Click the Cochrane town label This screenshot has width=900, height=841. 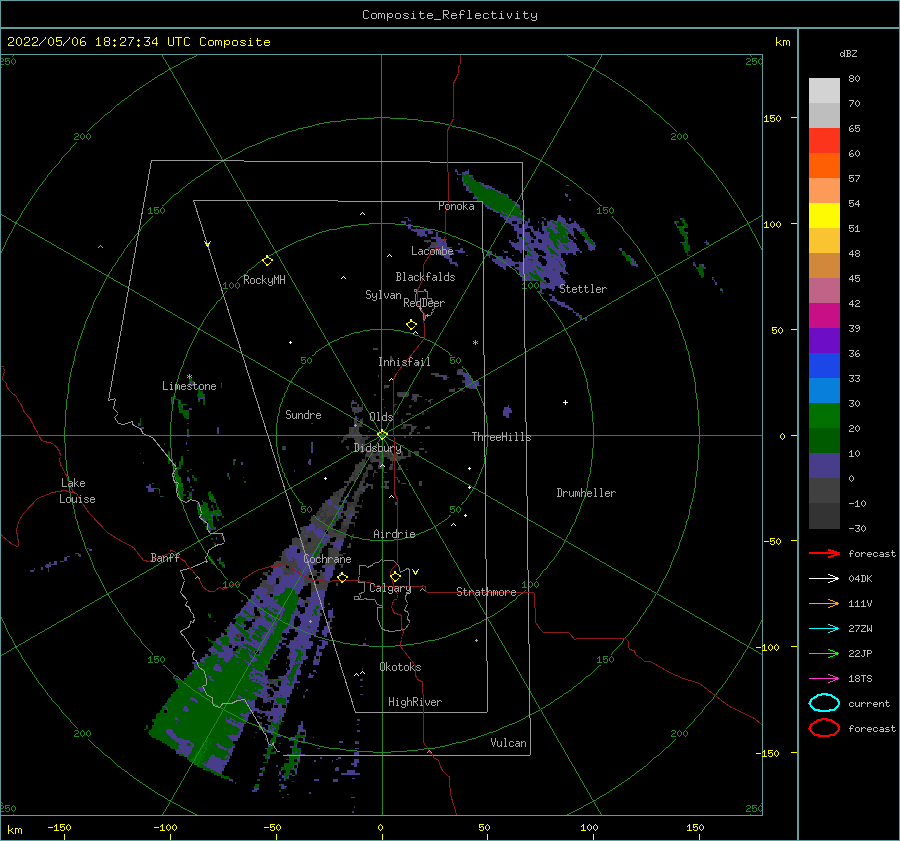tap(327, 559)
